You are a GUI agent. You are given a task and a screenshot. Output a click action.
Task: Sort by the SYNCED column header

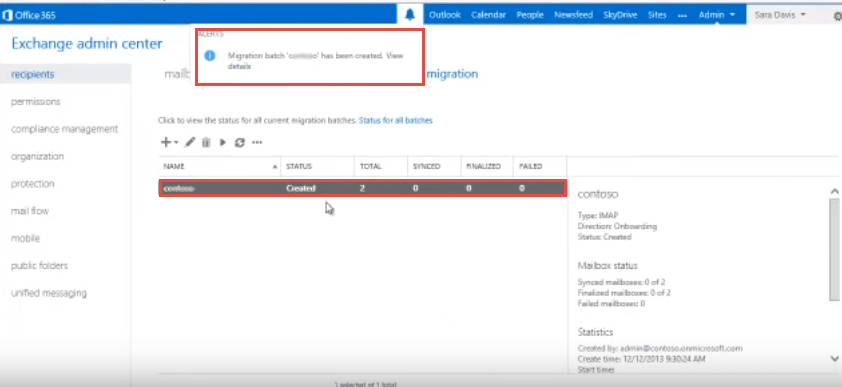[434, 166]
